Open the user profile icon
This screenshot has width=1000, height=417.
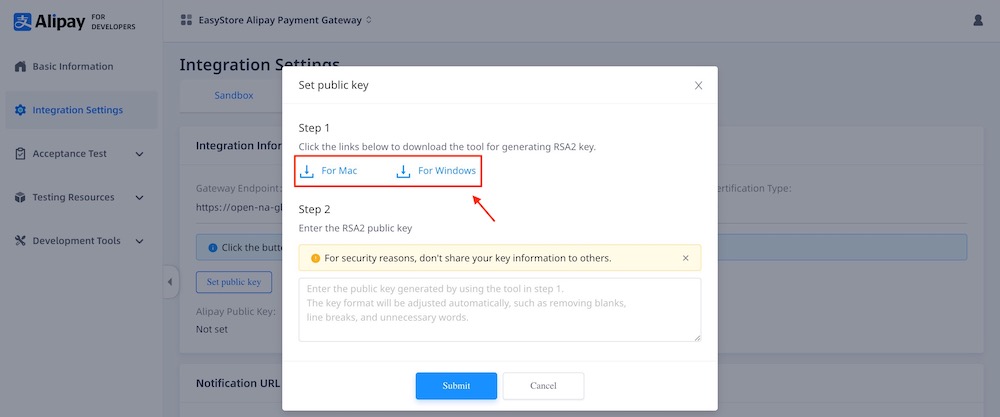click(x=978, y=20)
